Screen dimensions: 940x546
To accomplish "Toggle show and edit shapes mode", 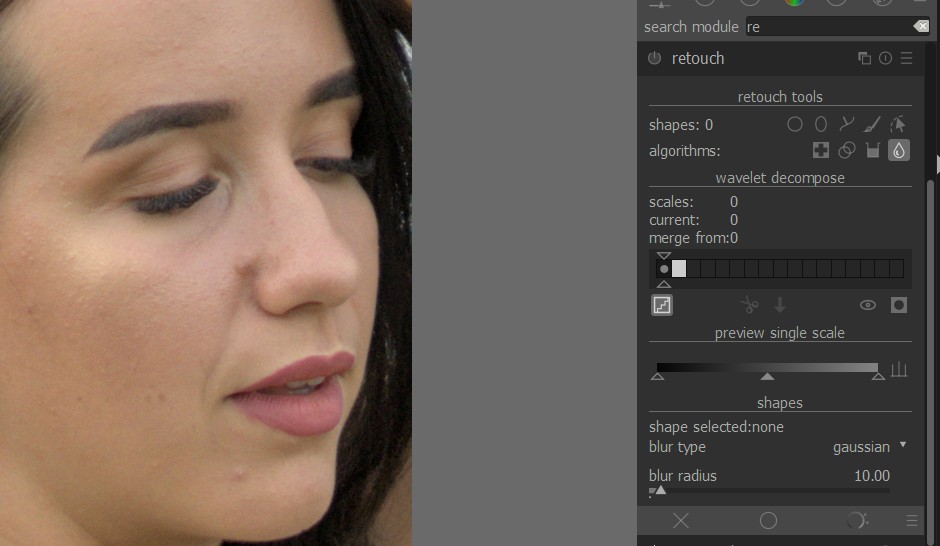I will coord(898,124).
